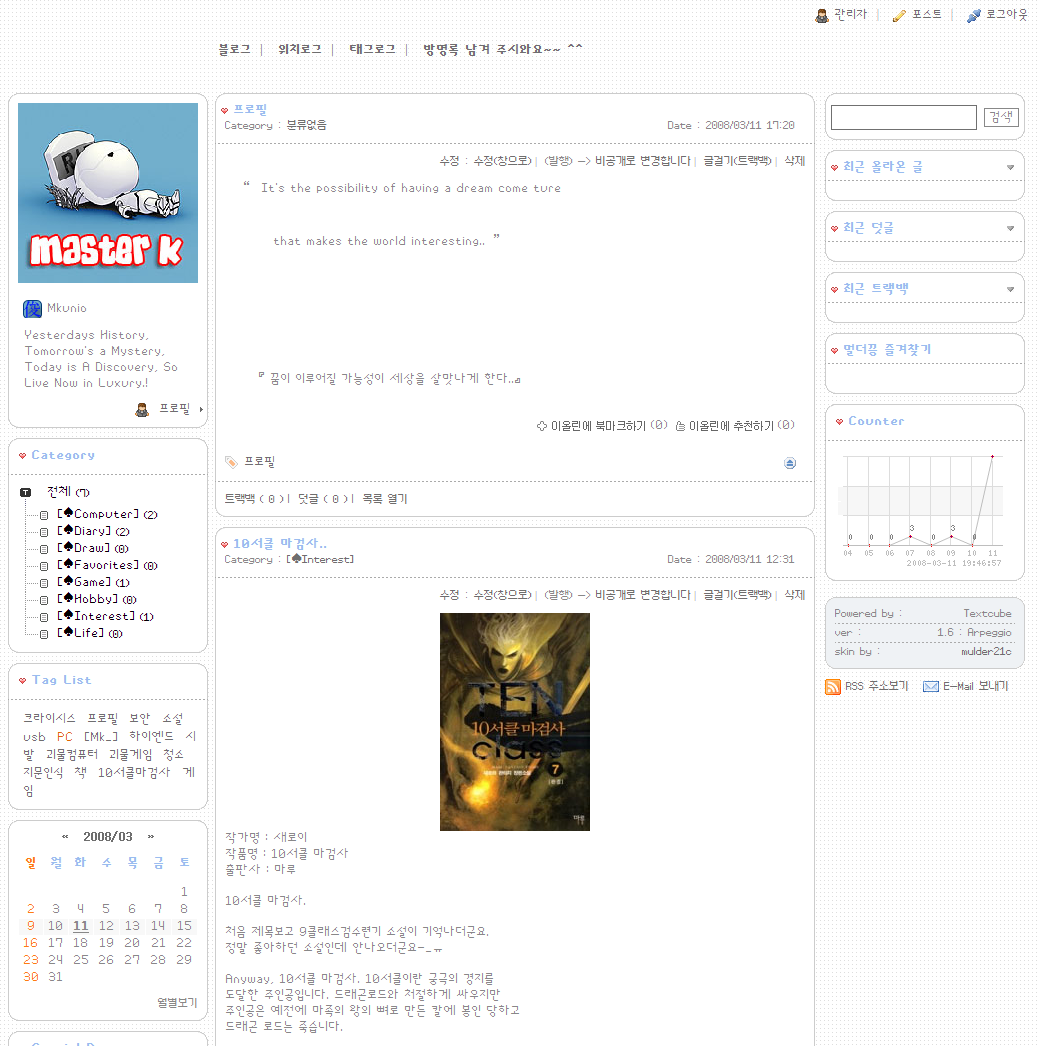The image size is (1040, 1046).
Task: Click the mulder21c skin author link
Action: click(x=986, y=652)
